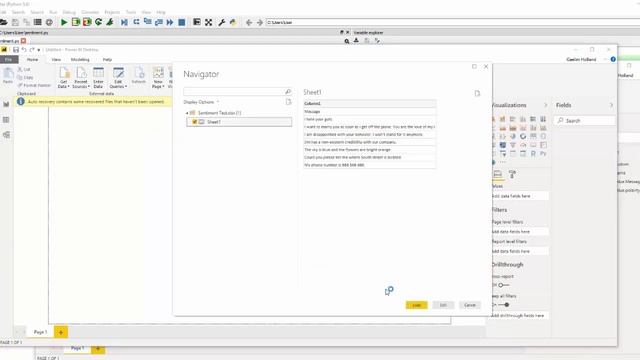Click Spyder's Run current cell icon
This screenshot has height=360, width=640.
[76, 22]
